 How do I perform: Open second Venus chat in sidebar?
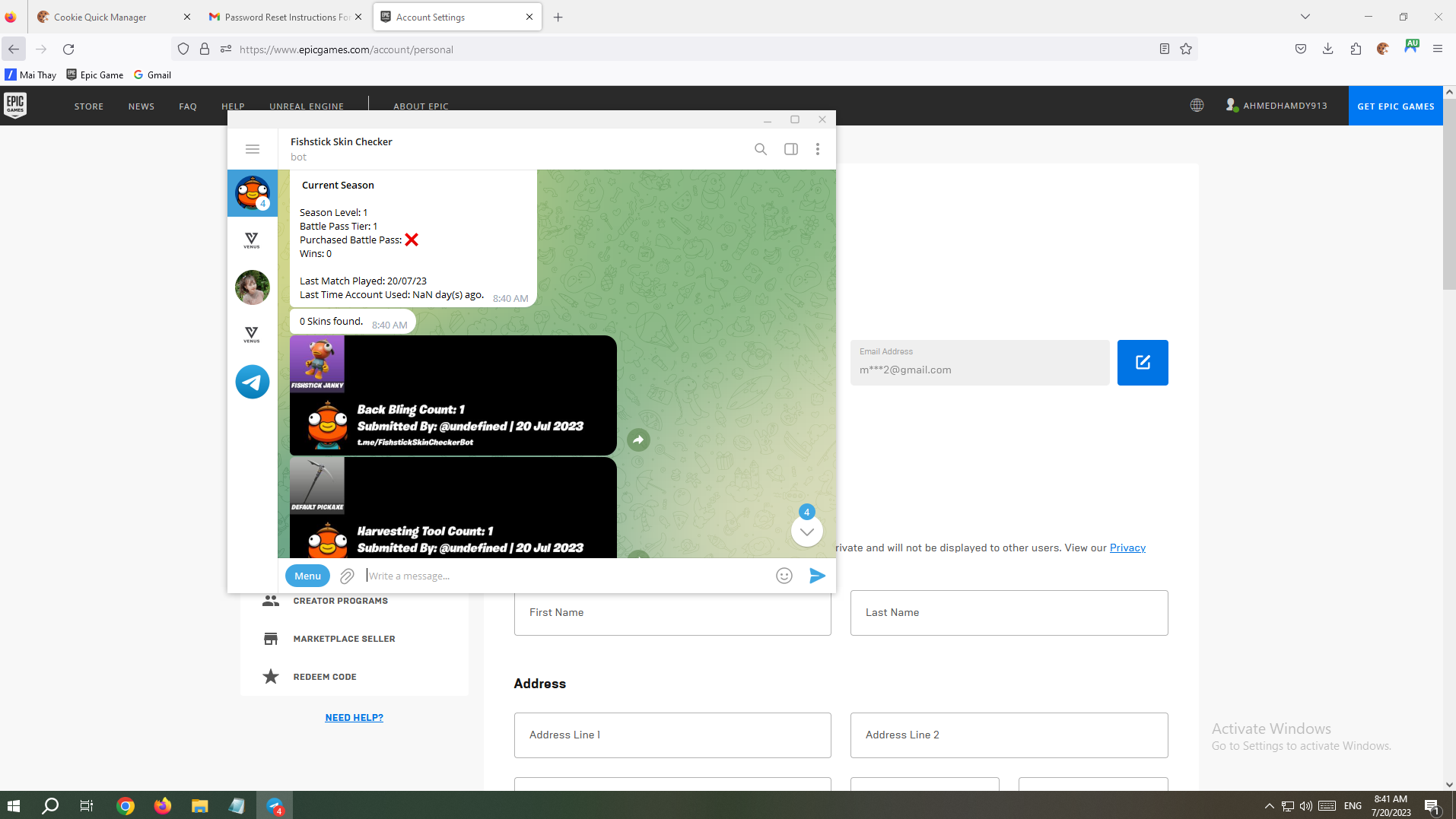pos(252,335)
